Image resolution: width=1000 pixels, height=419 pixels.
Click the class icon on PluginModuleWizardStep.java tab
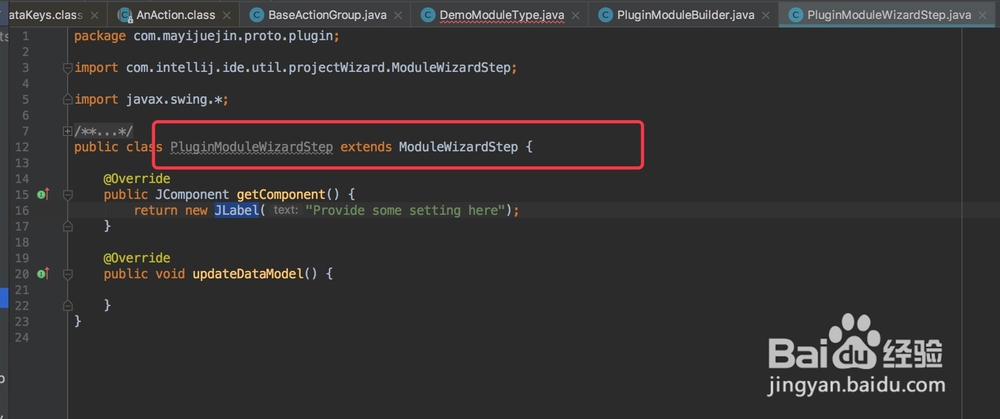click(x=795, y=15)
